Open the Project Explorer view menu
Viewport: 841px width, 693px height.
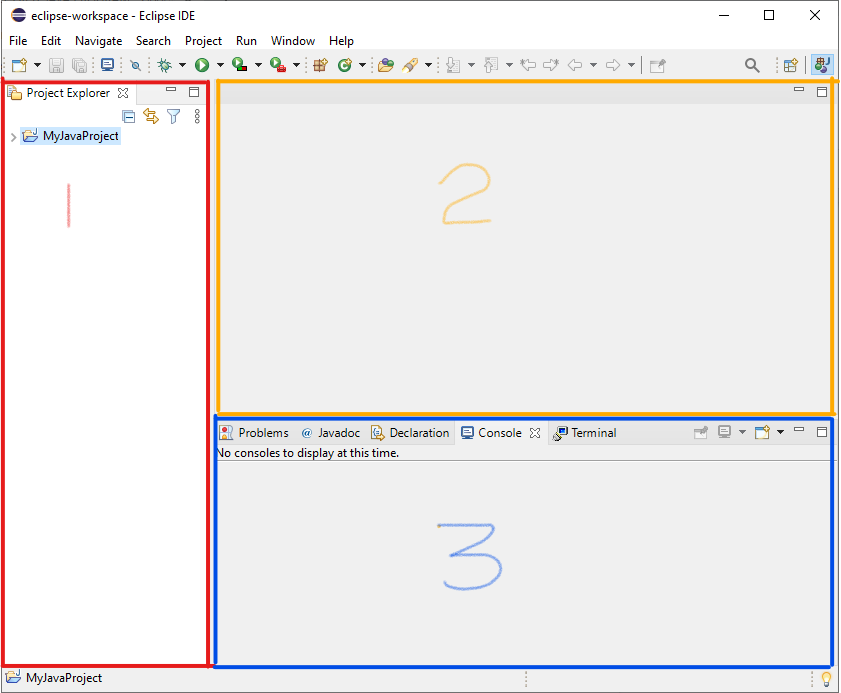coord(196,116)
